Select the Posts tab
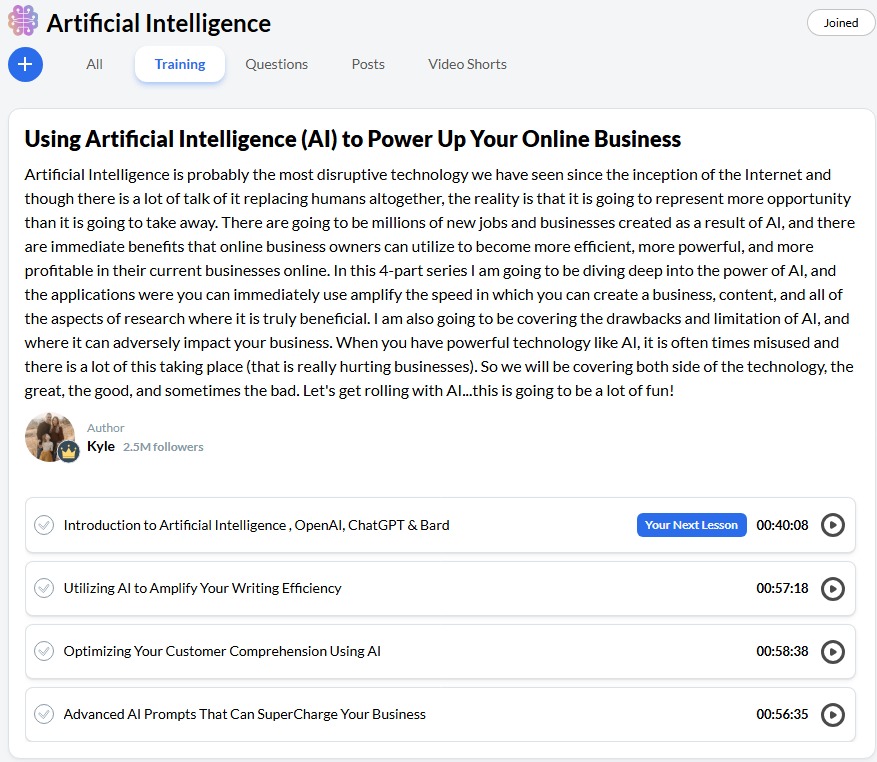Image resolution: width=877 pixels, height=762 pixels. [368, 64]
